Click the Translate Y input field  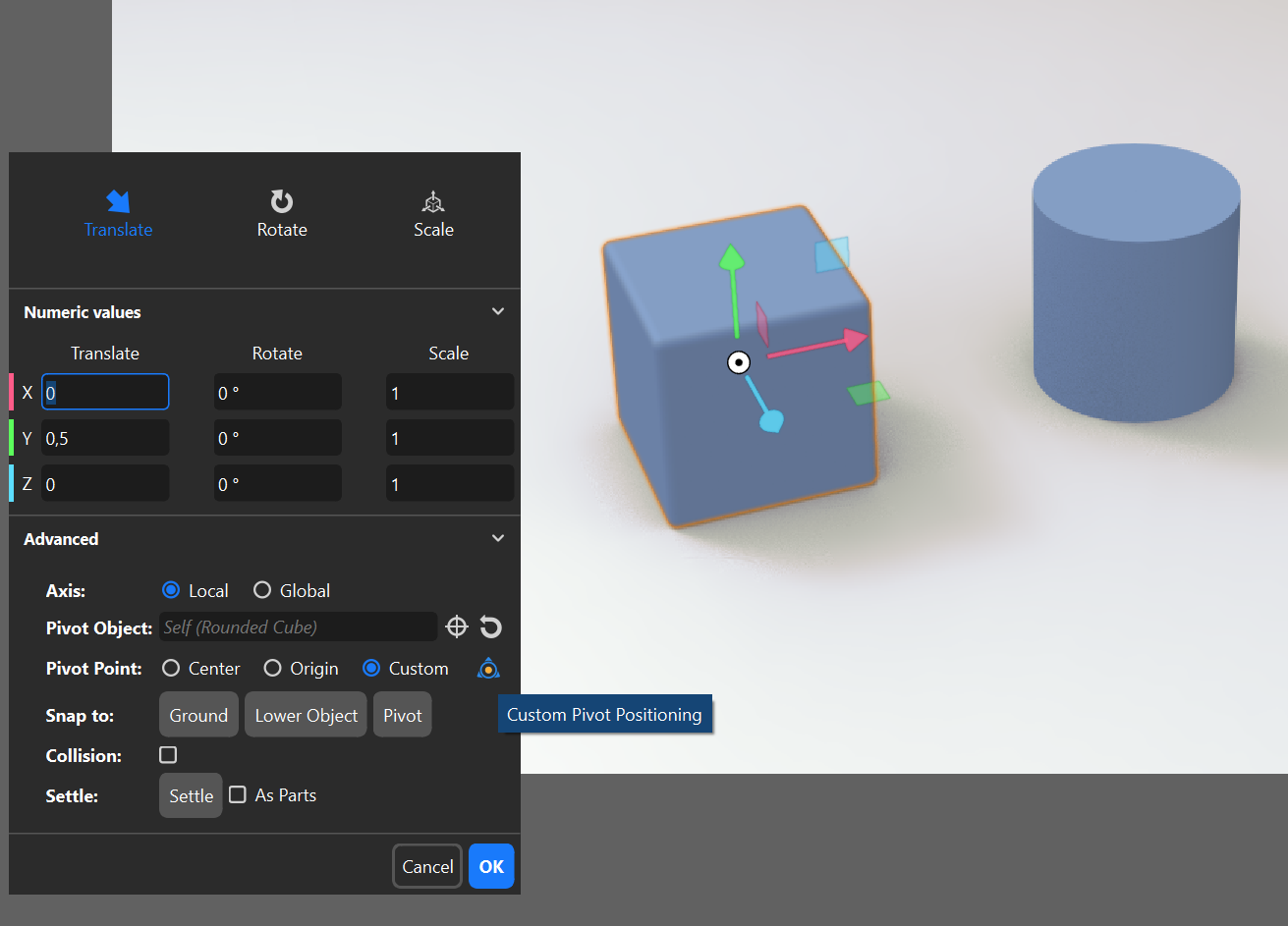105,438
